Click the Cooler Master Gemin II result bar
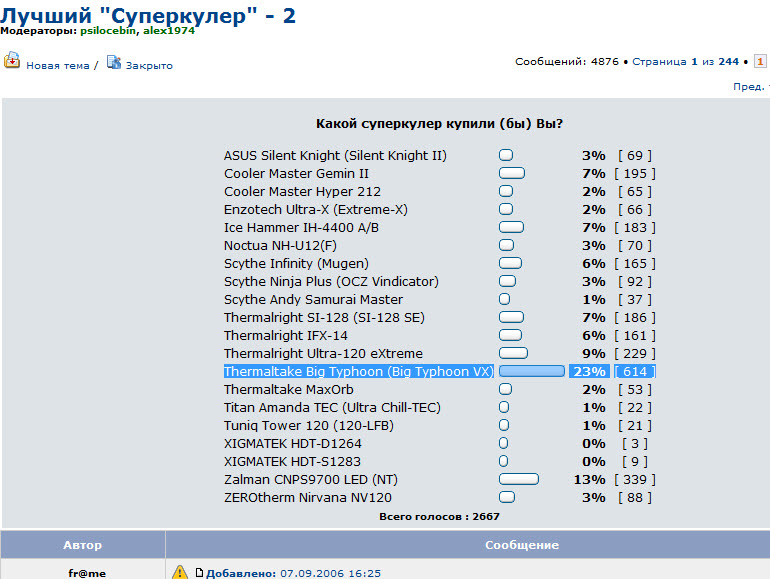The width and height of the screenshot is (770, 579). tap(512, 173)
